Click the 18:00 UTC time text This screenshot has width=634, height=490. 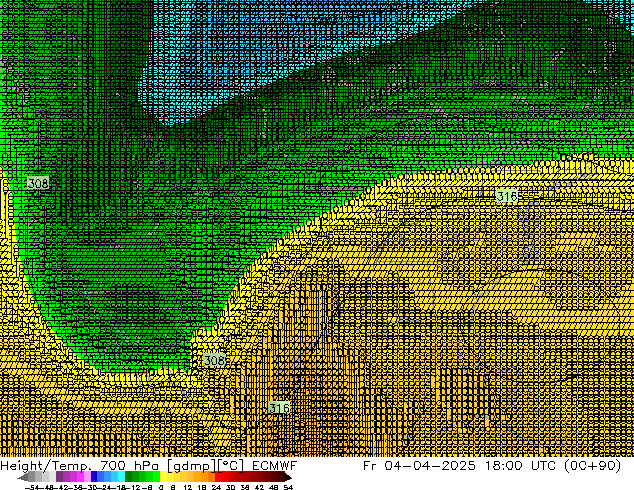518,466
